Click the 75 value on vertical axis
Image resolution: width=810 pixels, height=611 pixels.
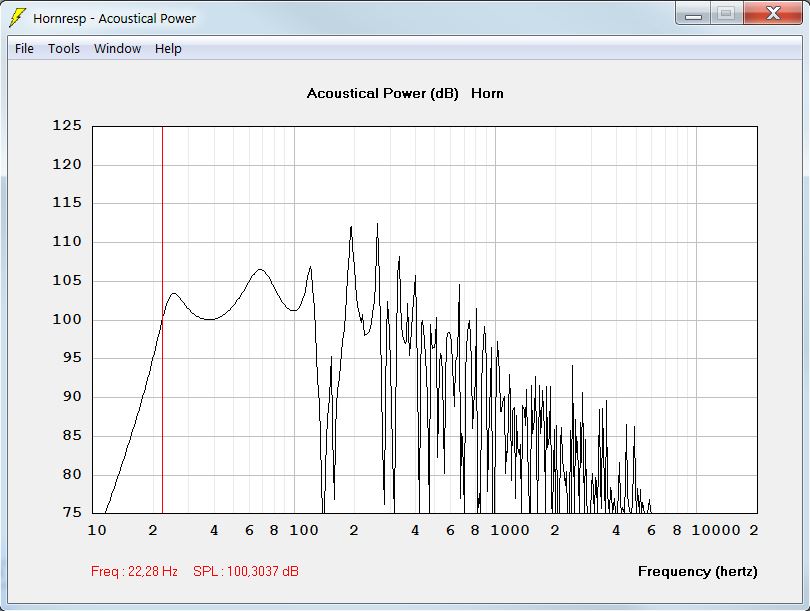coord(72,512)
